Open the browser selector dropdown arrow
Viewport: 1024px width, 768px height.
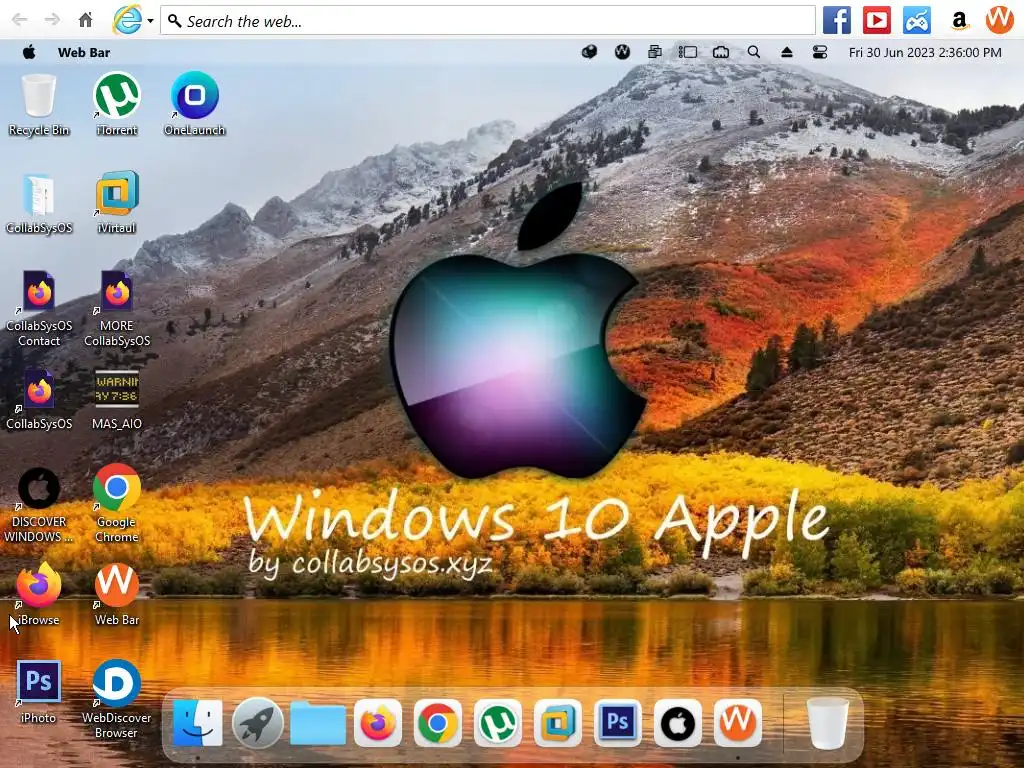tap(150, 21)
